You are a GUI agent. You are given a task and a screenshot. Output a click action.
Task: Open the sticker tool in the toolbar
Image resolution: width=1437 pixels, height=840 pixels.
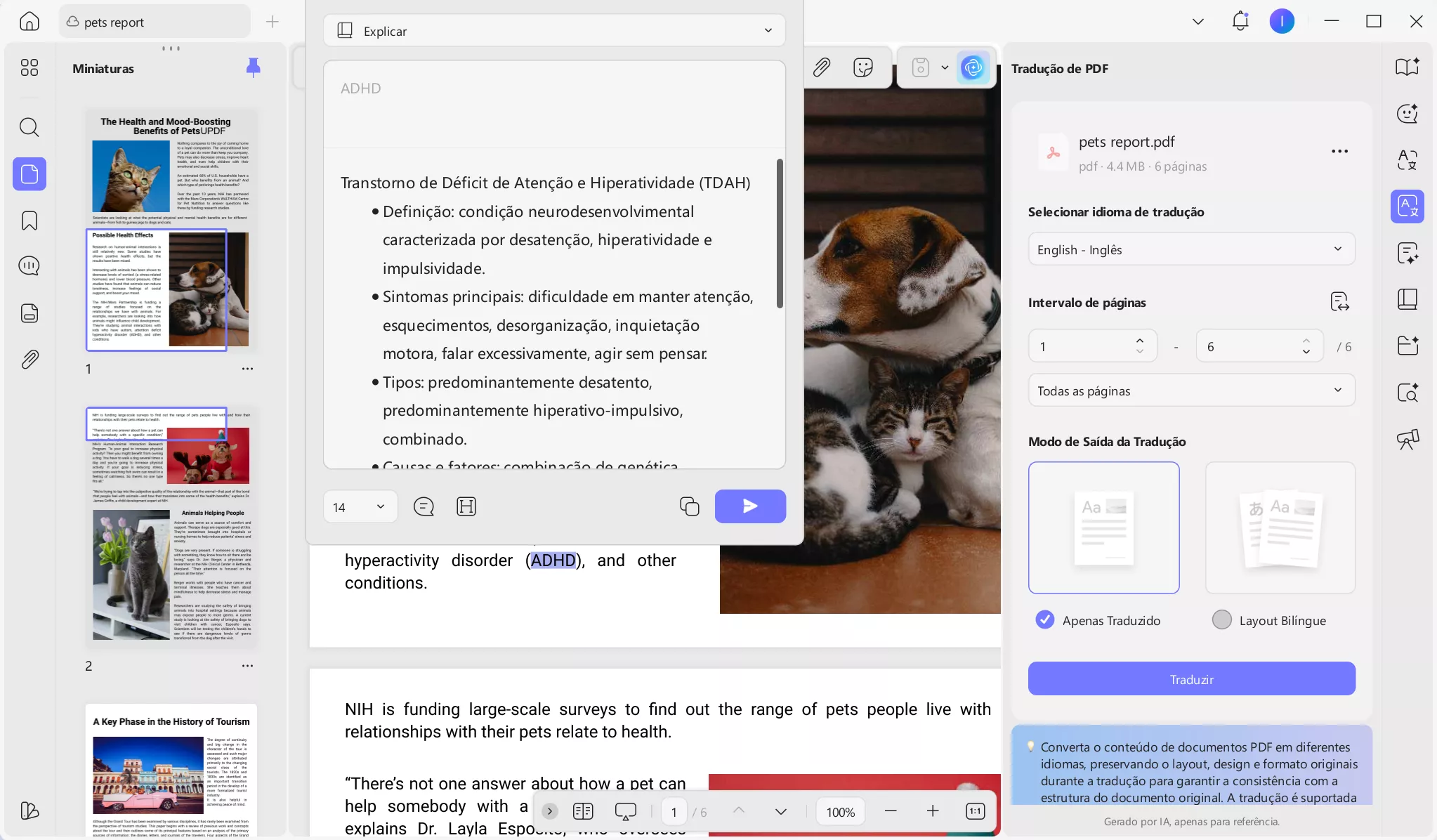(862, 67)
